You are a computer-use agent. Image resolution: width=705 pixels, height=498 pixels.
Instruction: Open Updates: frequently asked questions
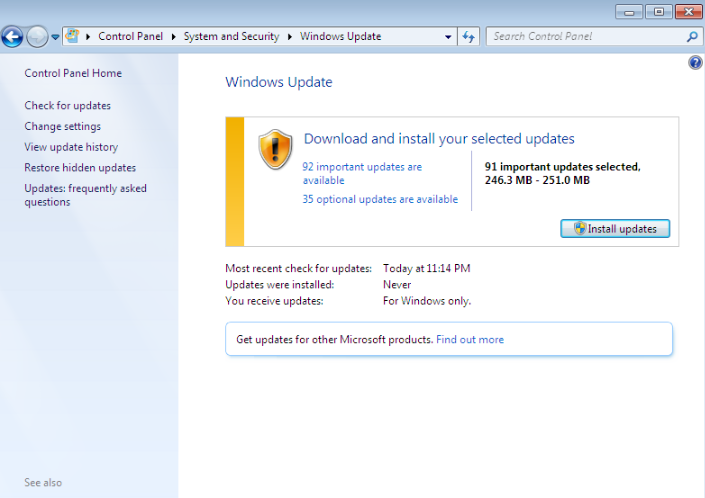pos(85,195)
